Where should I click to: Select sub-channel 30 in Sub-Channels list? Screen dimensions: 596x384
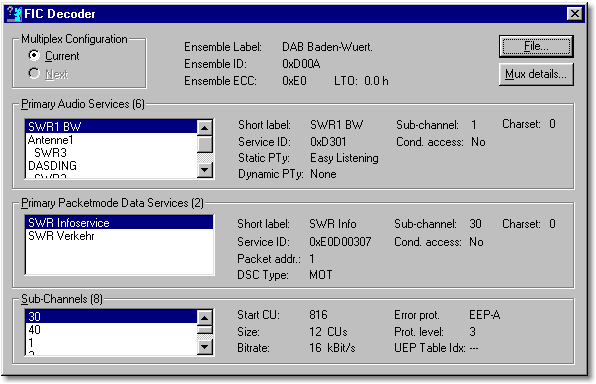(x=111, y=316)
